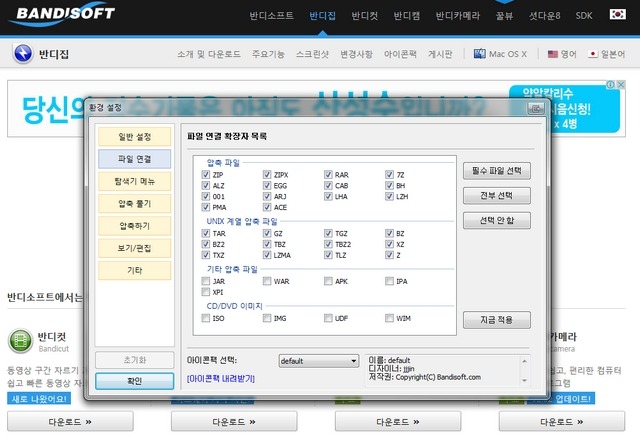Open the SDK top menu

pyautogui.click(x=584, y=16)
